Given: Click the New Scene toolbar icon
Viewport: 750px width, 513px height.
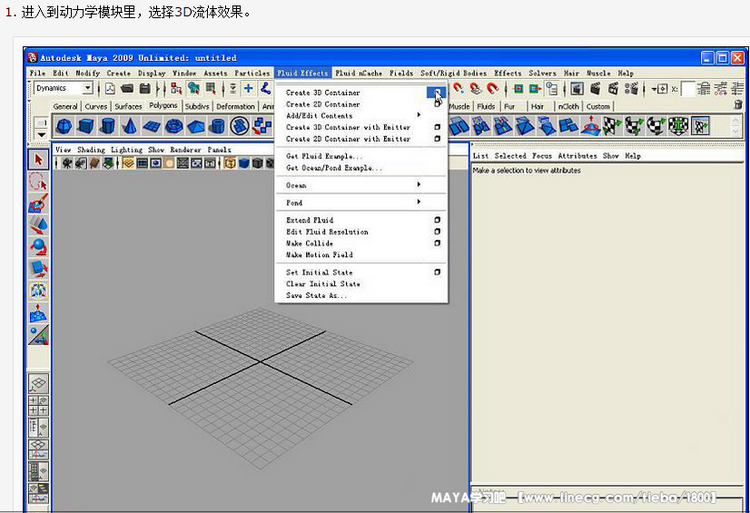Looking at the screenshot, I should tap(110, 88).
